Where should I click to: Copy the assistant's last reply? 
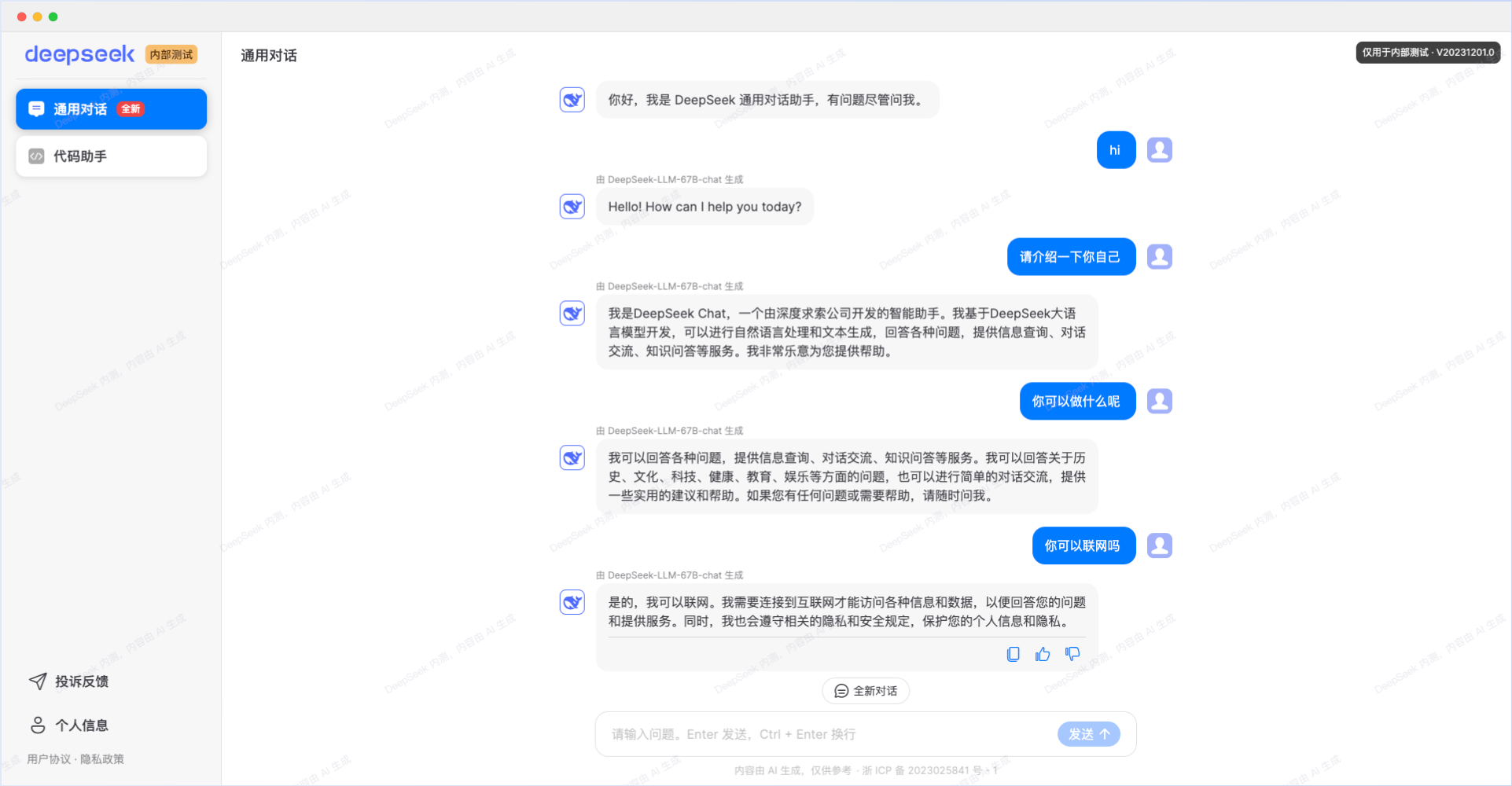coord(1014,654)
